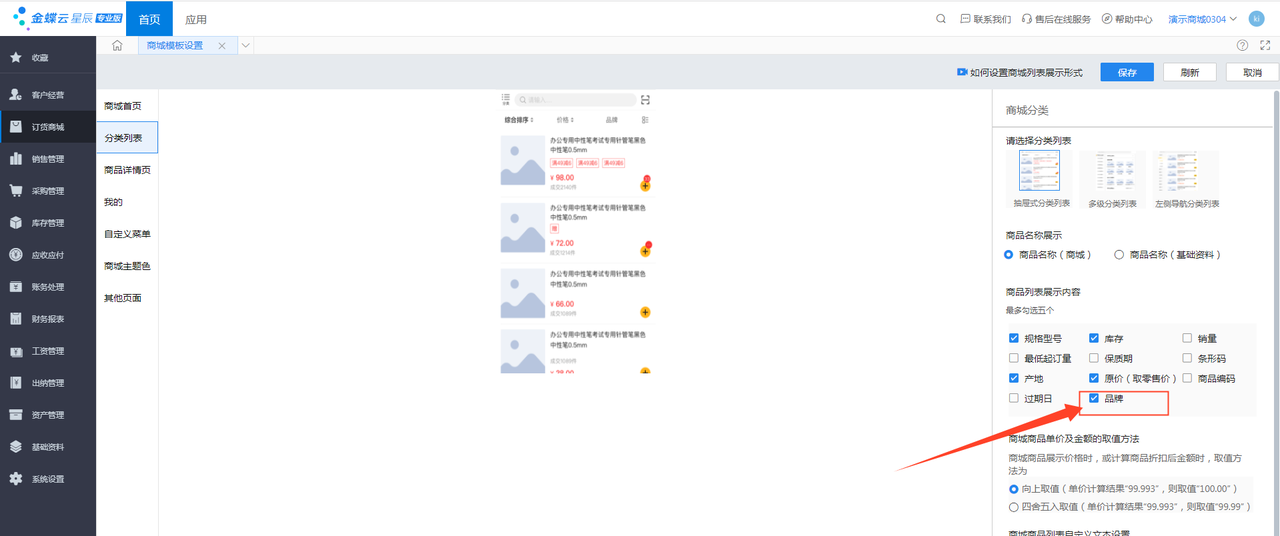The image size is (1280, 536).
Task: Select 分类列表 template section
Action: [127, 138]
